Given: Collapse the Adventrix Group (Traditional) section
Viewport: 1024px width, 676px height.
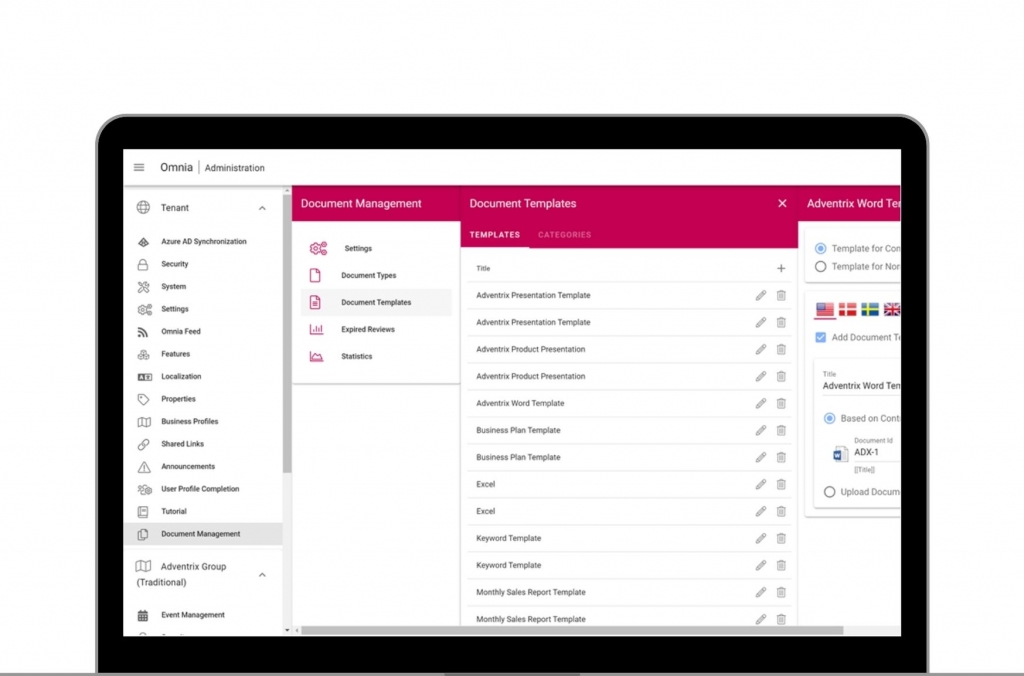Looking at the screenshot, I should pyautogui.click(x=262, y=575).
